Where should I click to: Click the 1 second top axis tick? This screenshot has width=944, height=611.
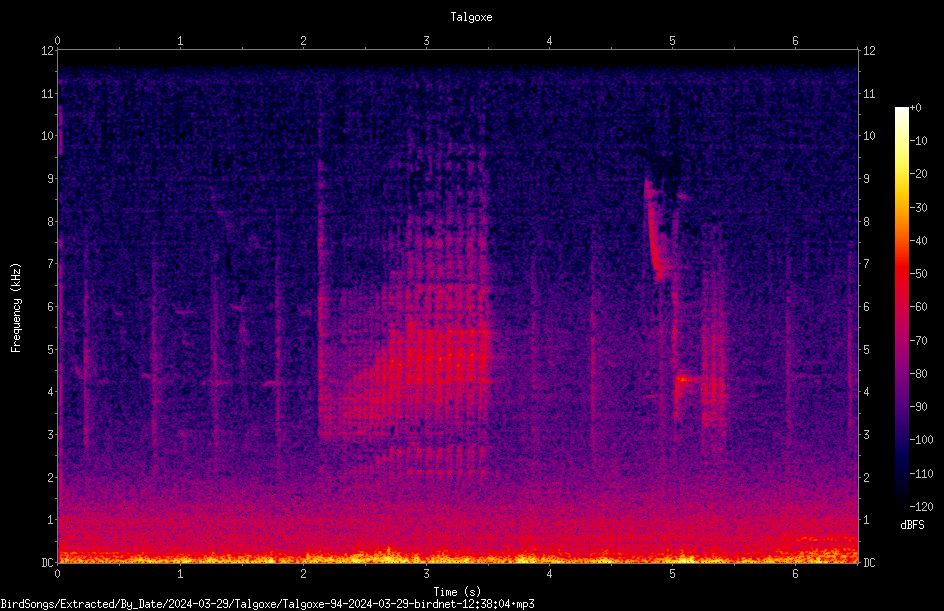coord(180,41)
